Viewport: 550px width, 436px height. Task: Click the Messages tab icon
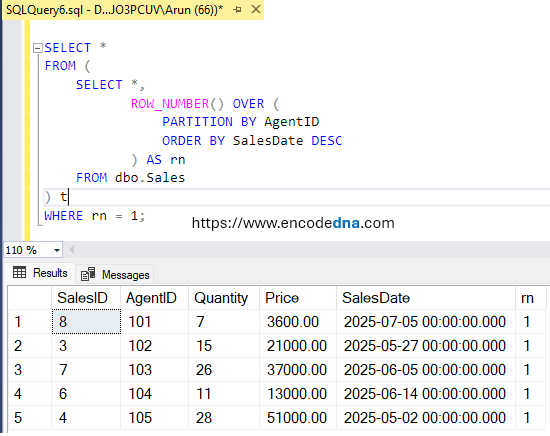(88, 274)
